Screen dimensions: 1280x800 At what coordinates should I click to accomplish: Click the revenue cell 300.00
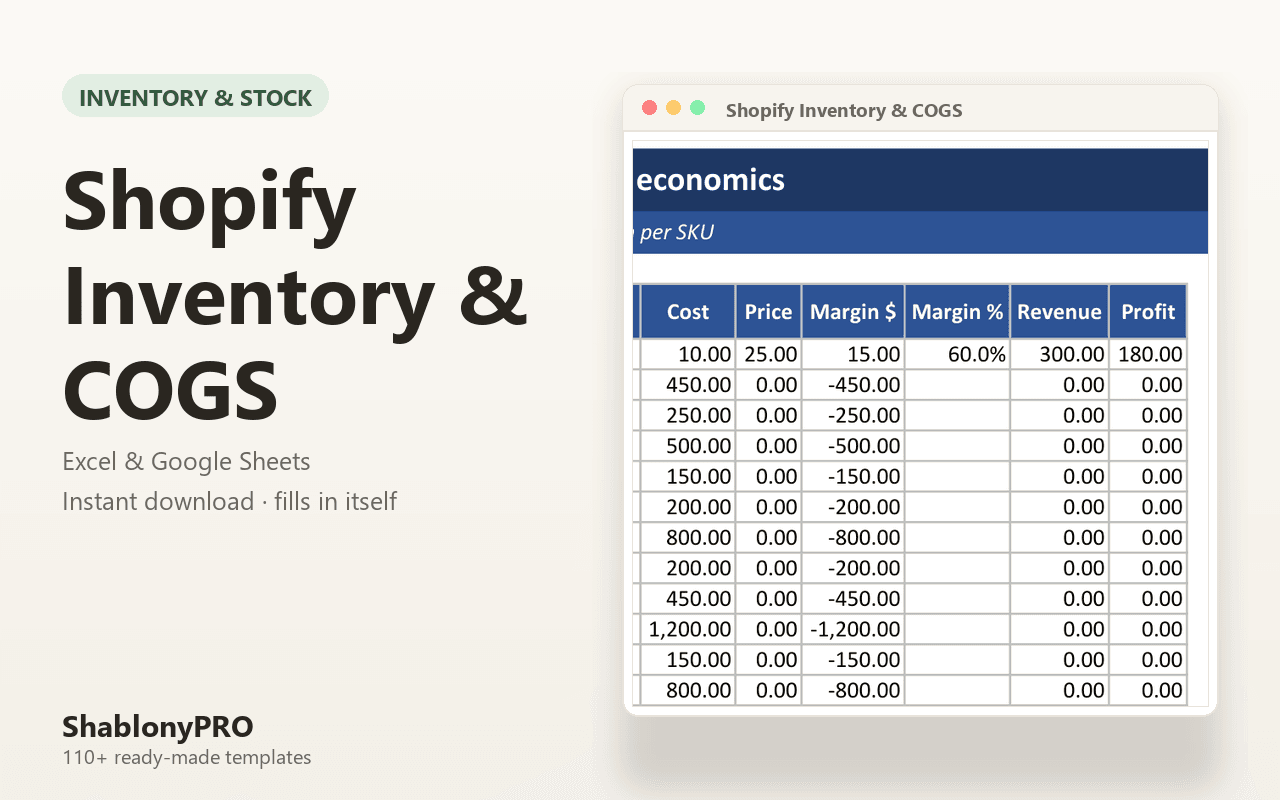[1059, 354]
